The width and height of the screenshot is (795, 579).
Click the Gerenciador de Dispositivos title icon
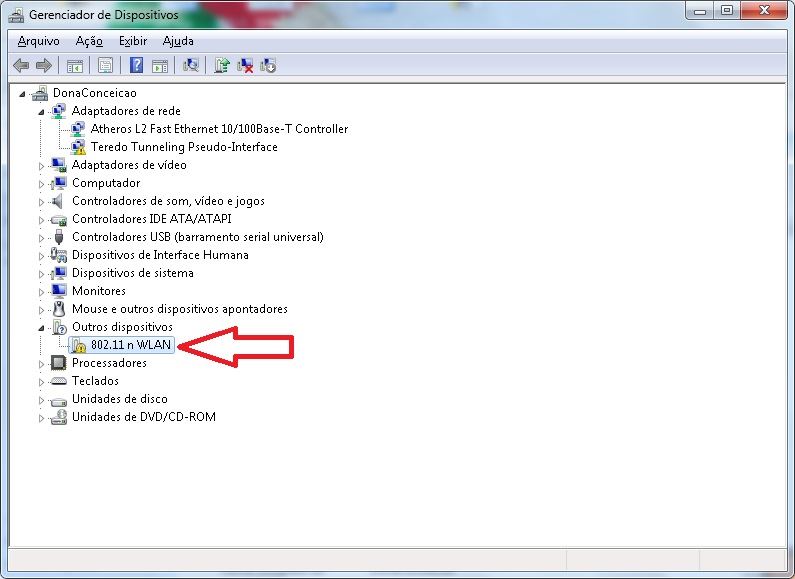coord(16,15)
